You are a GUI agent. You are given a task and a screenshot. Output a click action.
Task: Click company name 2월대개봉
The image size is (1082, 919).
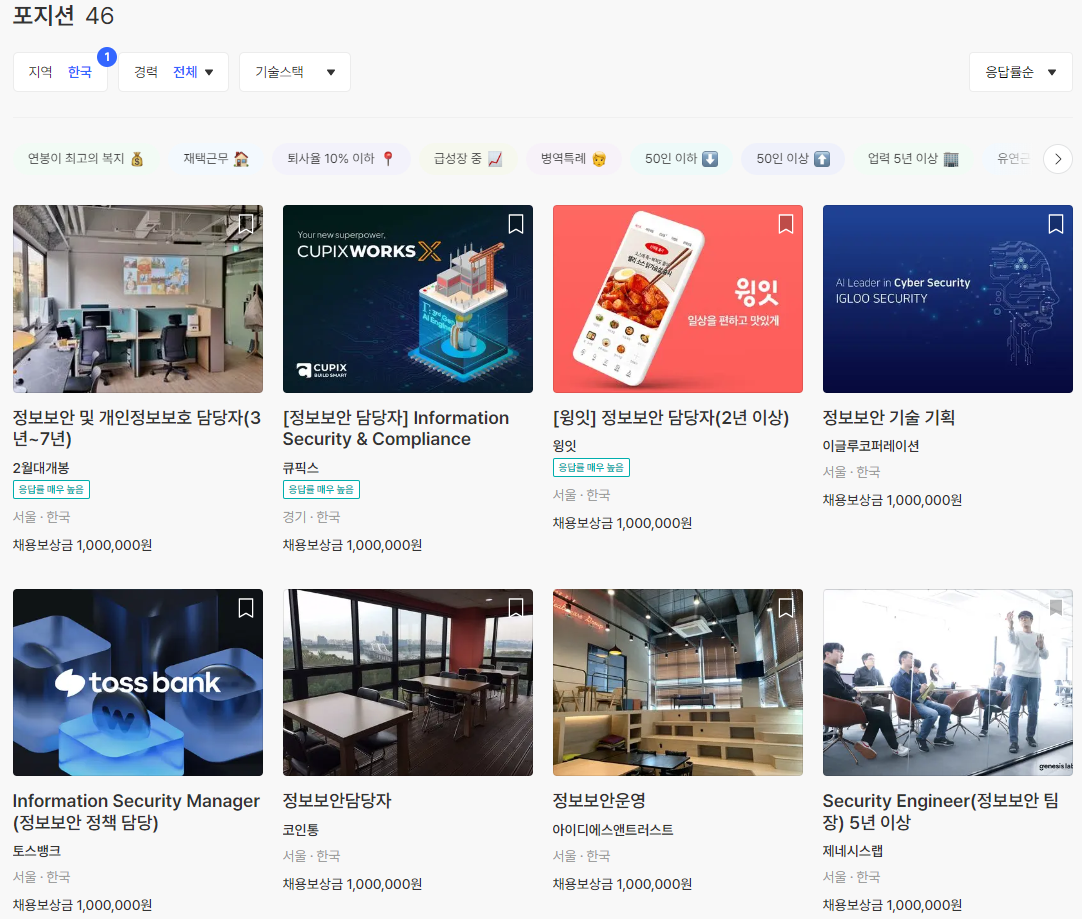tap(41, 468)
